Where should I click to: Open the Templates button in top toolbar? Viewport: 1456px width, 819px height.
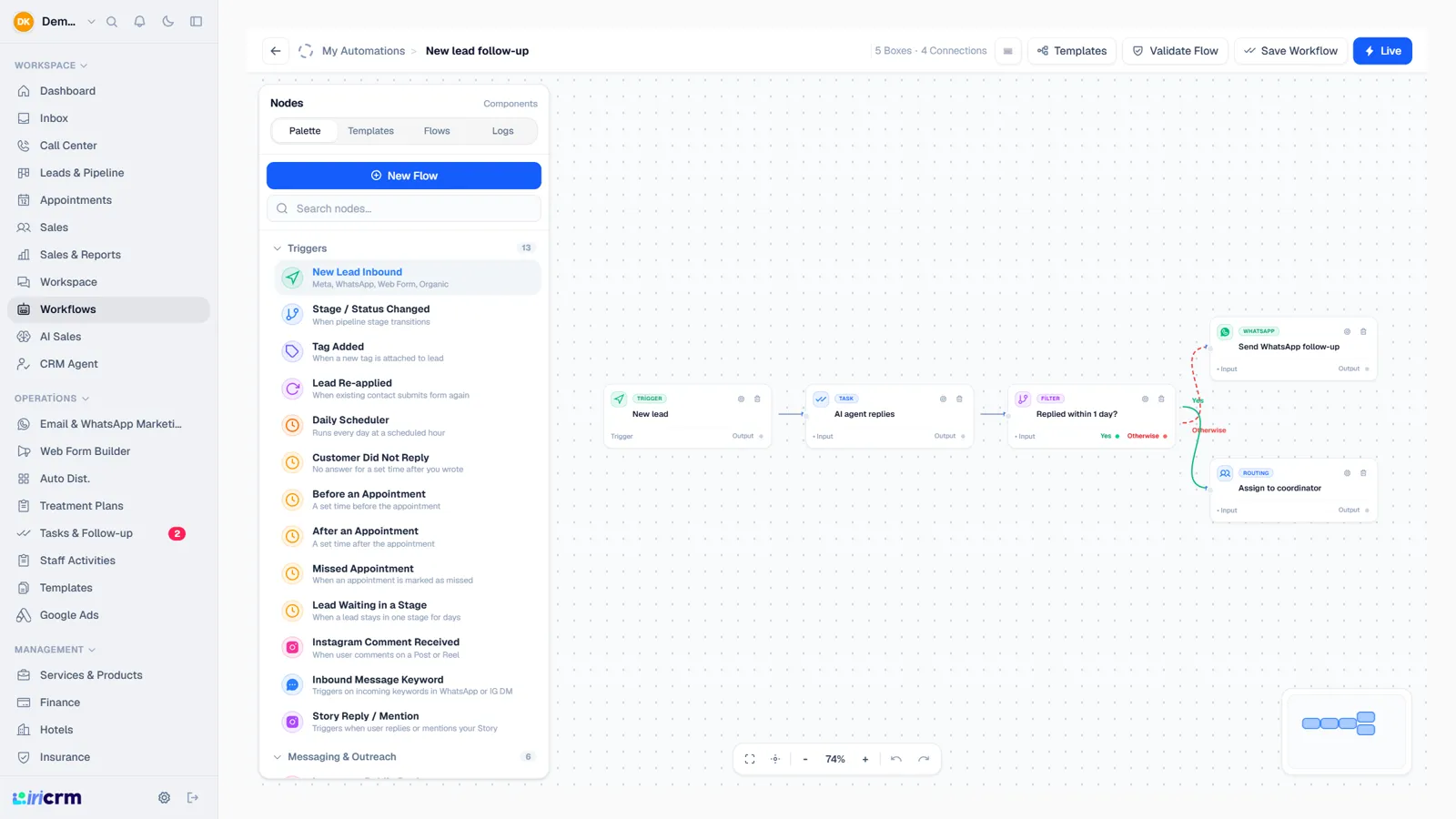[x=1072, y=51]
